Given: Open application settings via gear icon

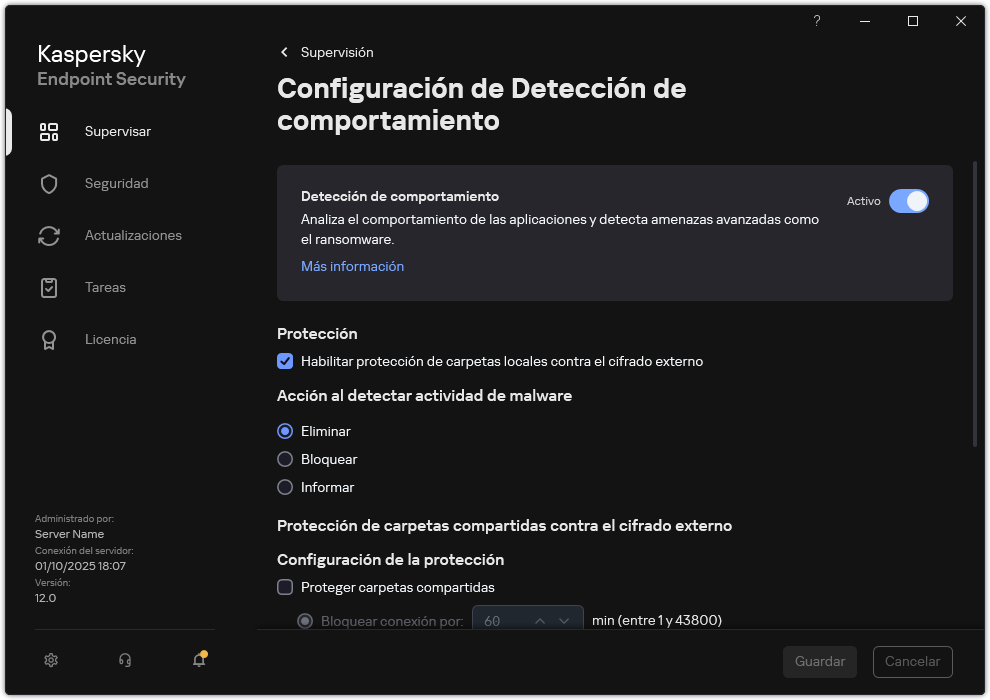Looking at the screenshot, I should (50, 660).
